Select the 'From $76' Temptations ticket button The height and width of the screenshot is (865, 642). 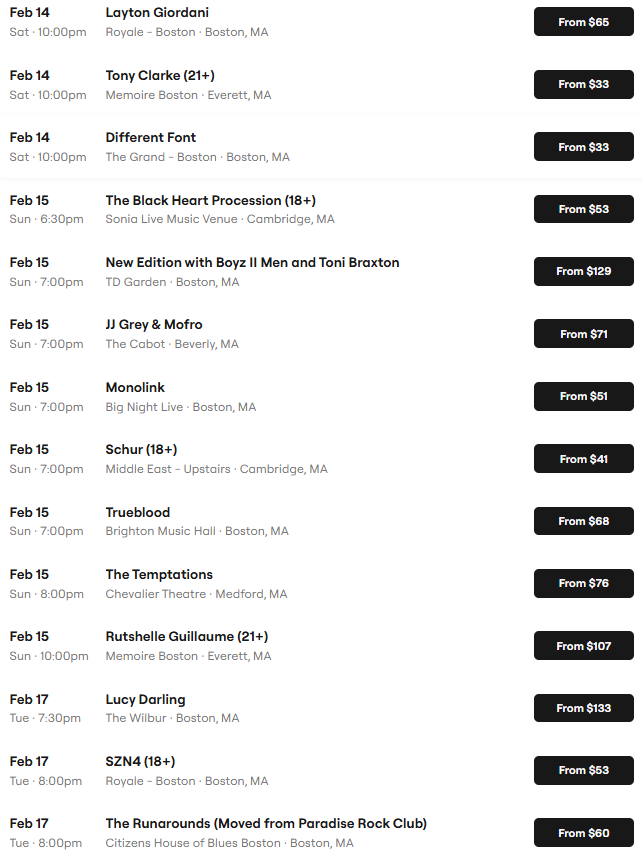(x=583, y=583)
